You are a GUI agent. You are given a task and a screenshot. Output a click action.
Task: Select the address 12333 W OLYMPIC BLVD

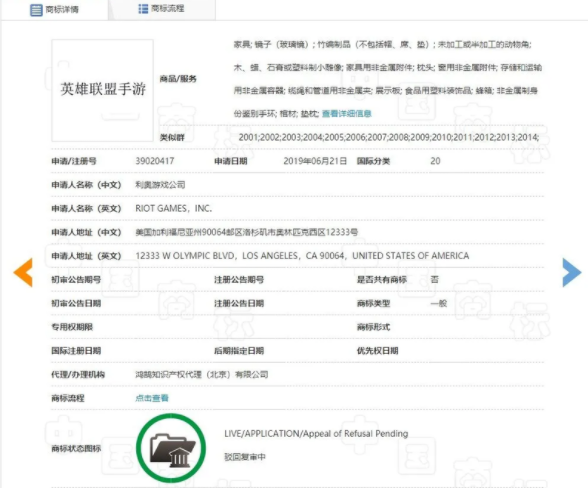[x=185, y=255]
